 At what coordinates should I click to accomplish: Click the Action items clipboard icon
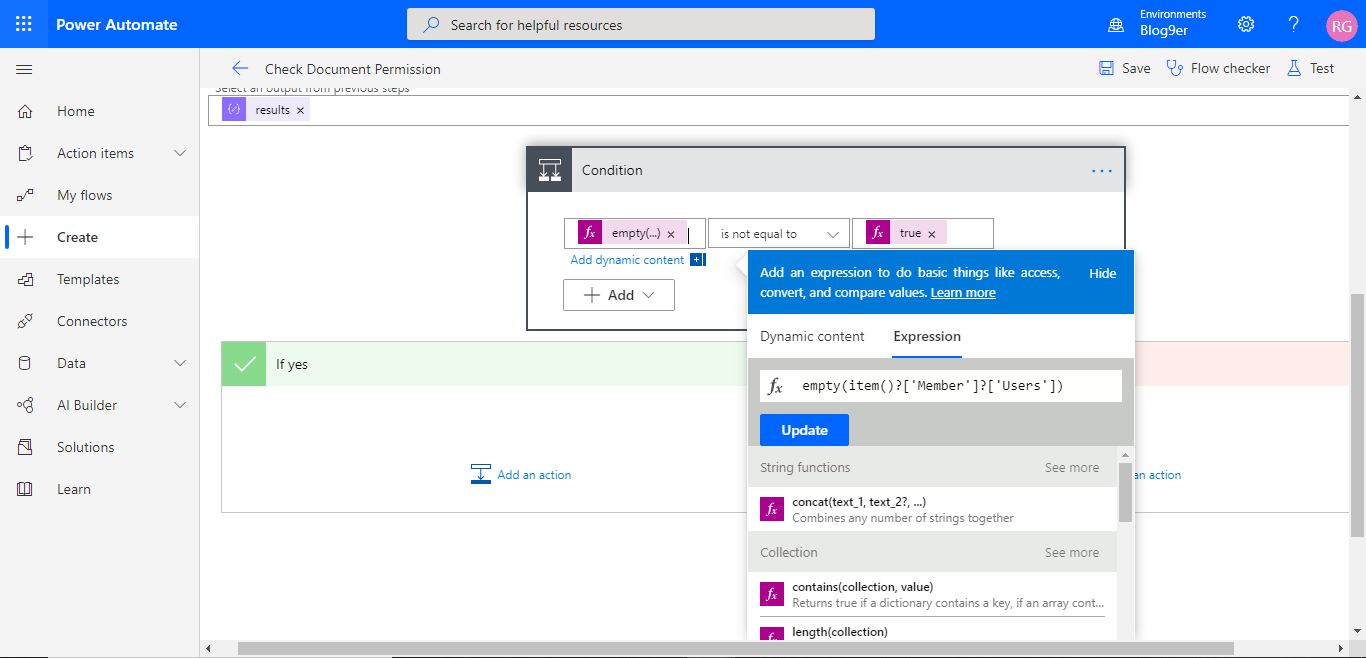pyautogui.click(x=25, y=153)
